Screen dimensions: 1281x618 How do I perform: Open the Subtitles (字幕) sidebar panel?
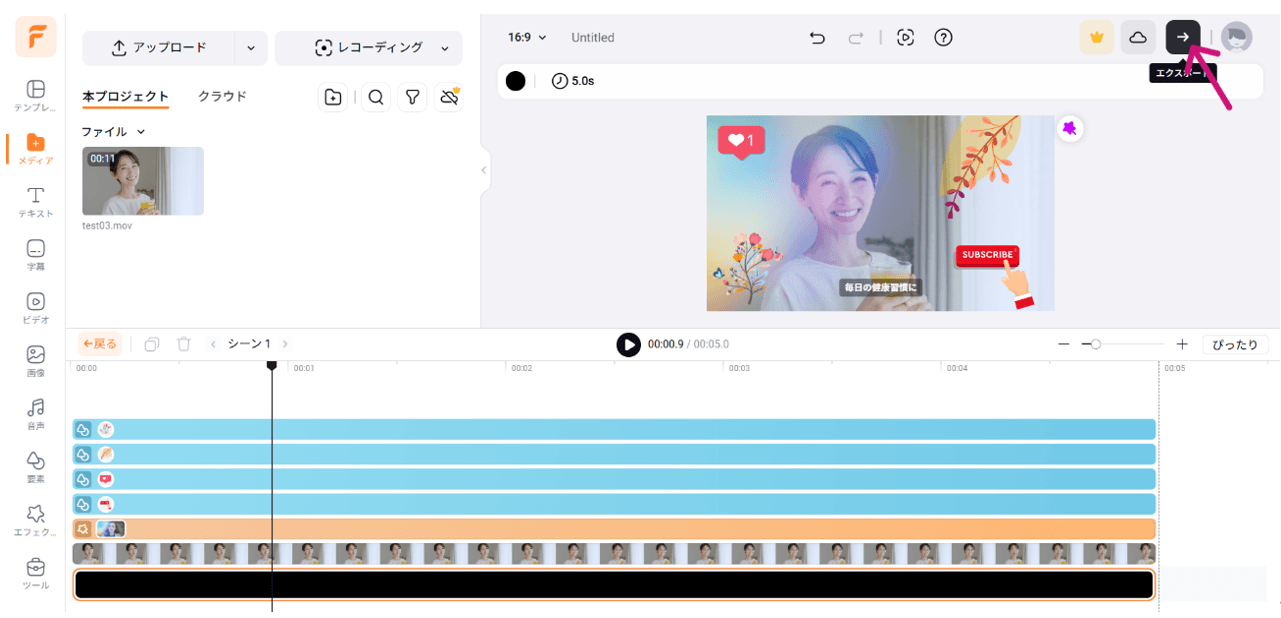pyautogui.click(x=35, y=255)
